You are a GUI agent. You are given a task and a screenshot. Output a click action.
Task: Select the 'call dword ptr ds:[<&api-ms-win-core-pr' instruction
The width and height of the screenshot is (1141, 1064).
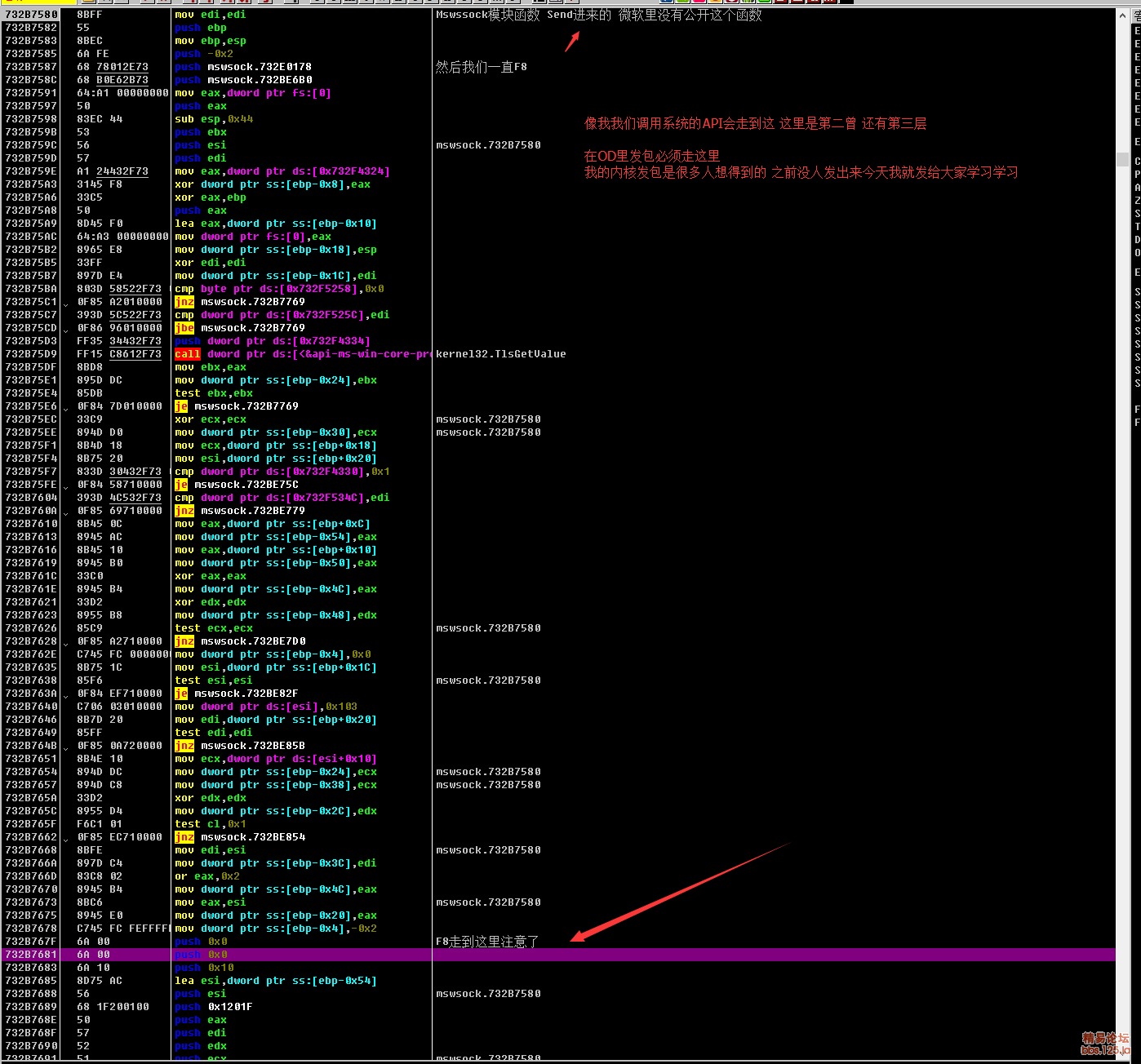(303, 354)
